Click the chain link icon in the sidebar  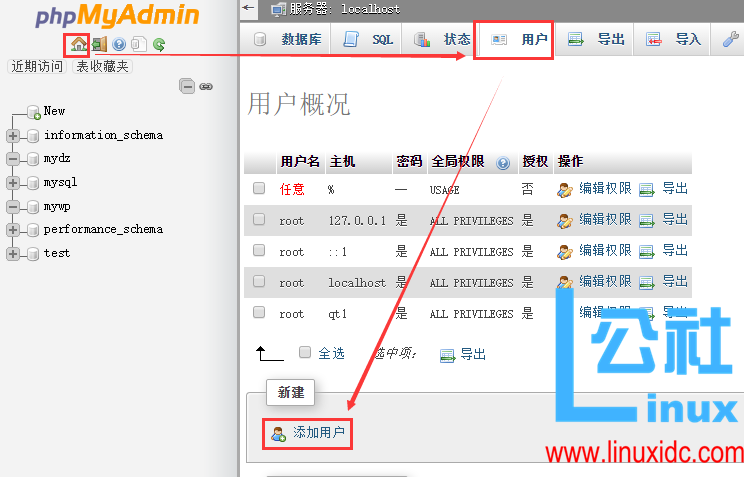pyautogui.click(x=206, y=87)
